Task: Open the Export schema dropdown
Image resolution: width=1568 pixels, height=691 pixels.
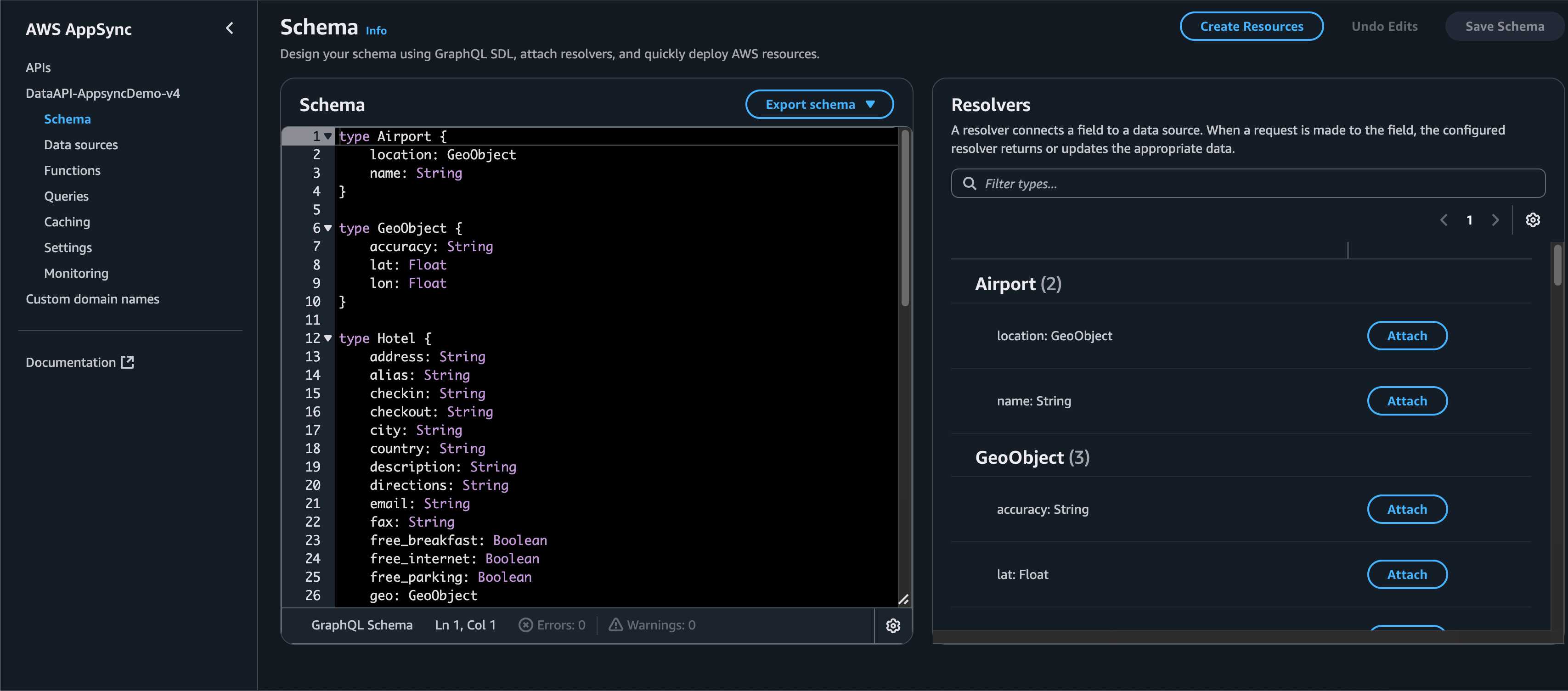Action: [819, 105]
